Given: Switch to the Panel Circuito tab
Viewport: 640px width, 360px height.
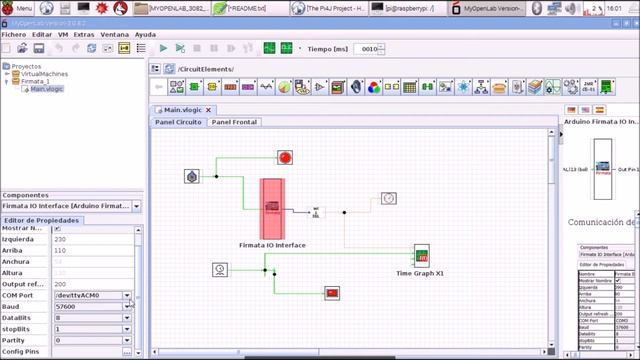Looking at the screenshot, I should 178,122.
